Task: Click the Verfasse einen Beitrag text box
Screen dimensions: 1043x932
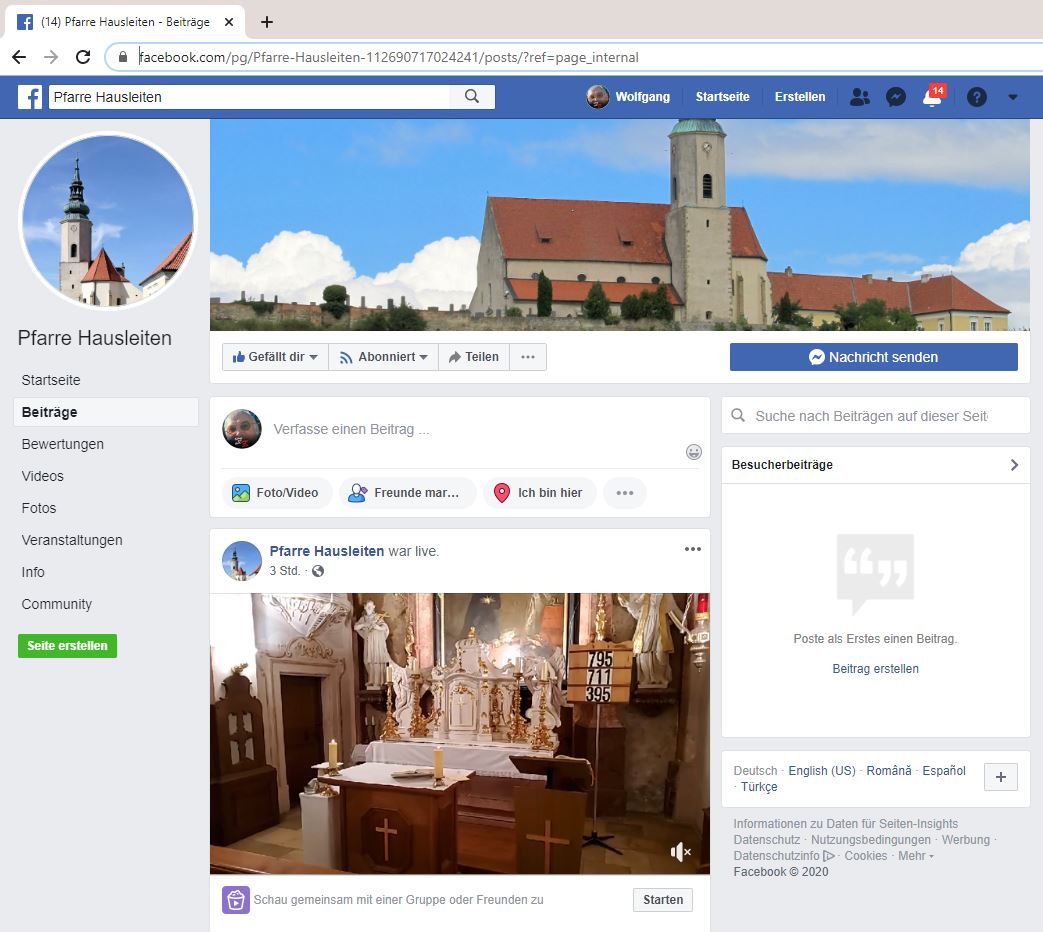Action: point(459,429)
